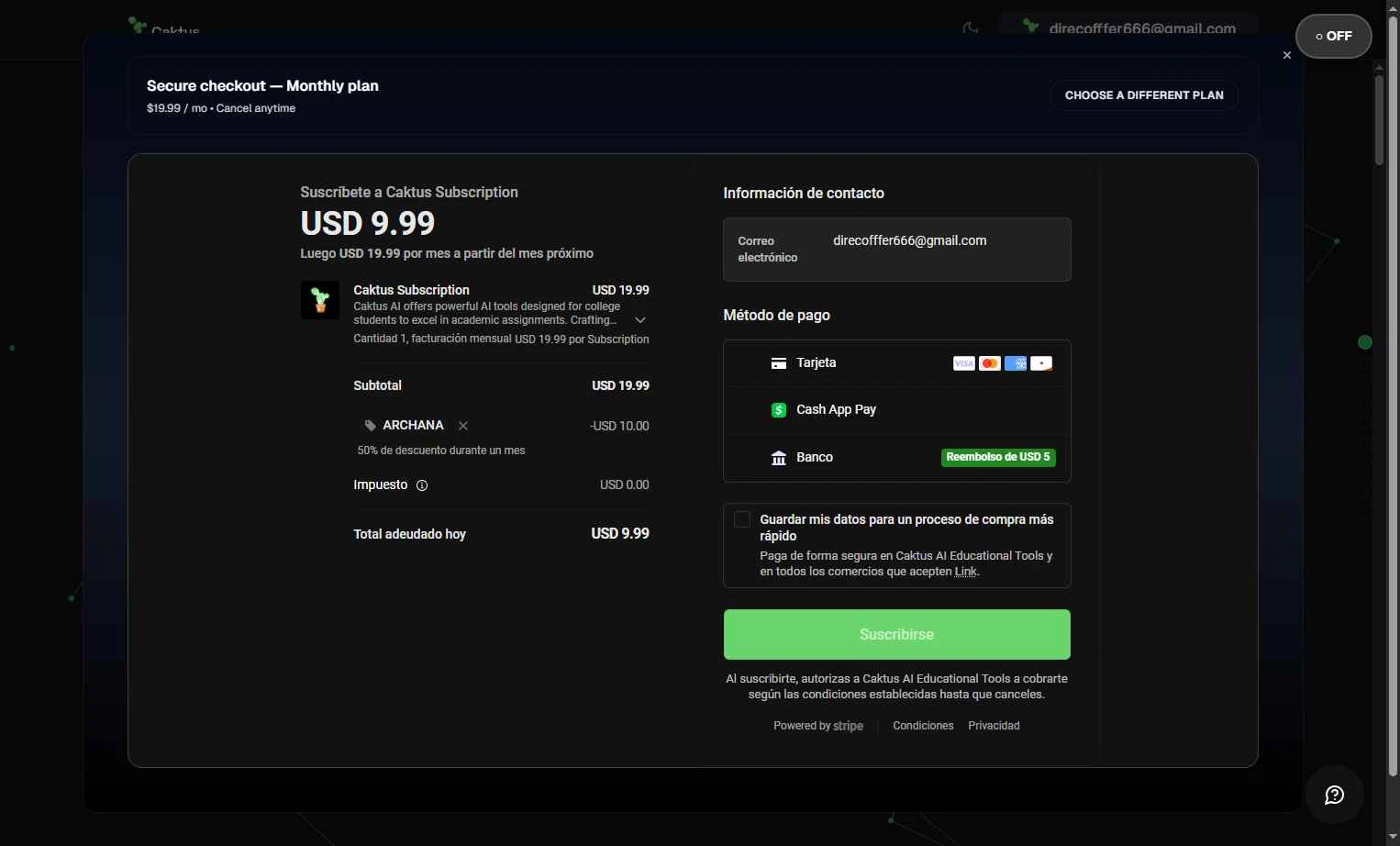Click the dark mode moon icon
Viewport: 1400px width, 846px height.
970,28
